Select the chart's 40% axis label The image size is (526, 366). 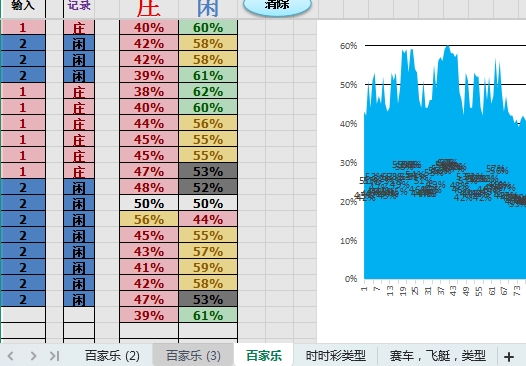point(348,124)
